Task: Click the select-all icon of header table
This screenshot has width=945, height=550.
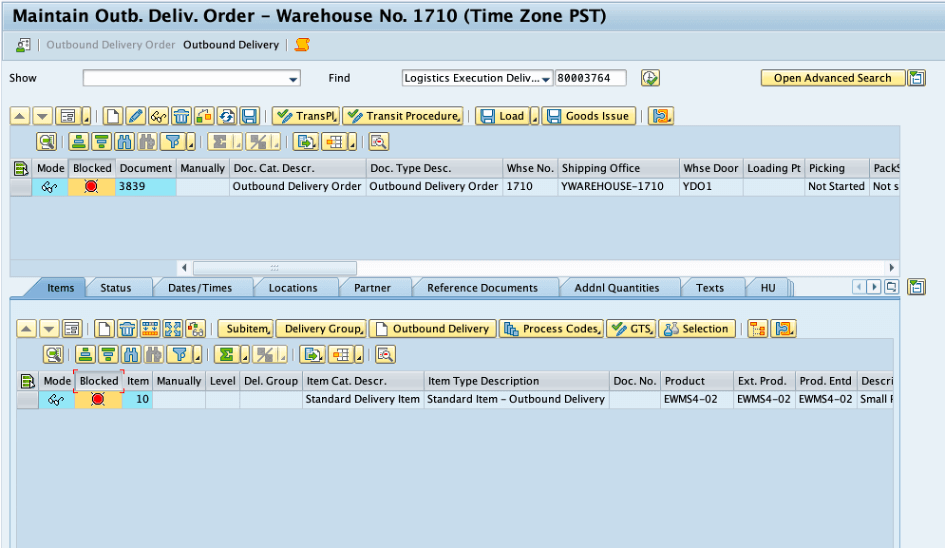Action: (x=21, y=168)
